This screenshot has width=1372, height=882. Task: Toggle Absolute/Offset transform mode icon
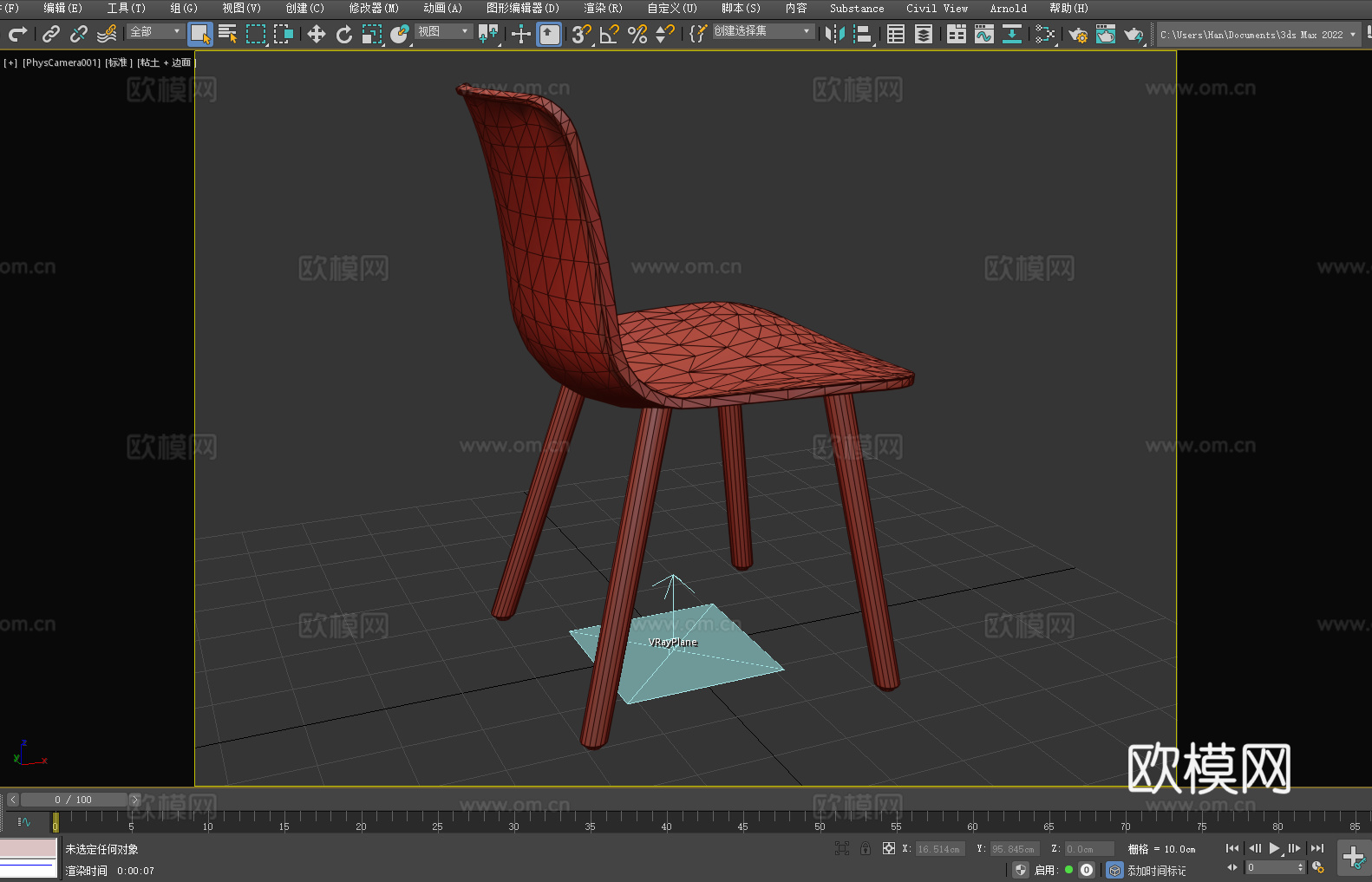(x=889, y=848)
